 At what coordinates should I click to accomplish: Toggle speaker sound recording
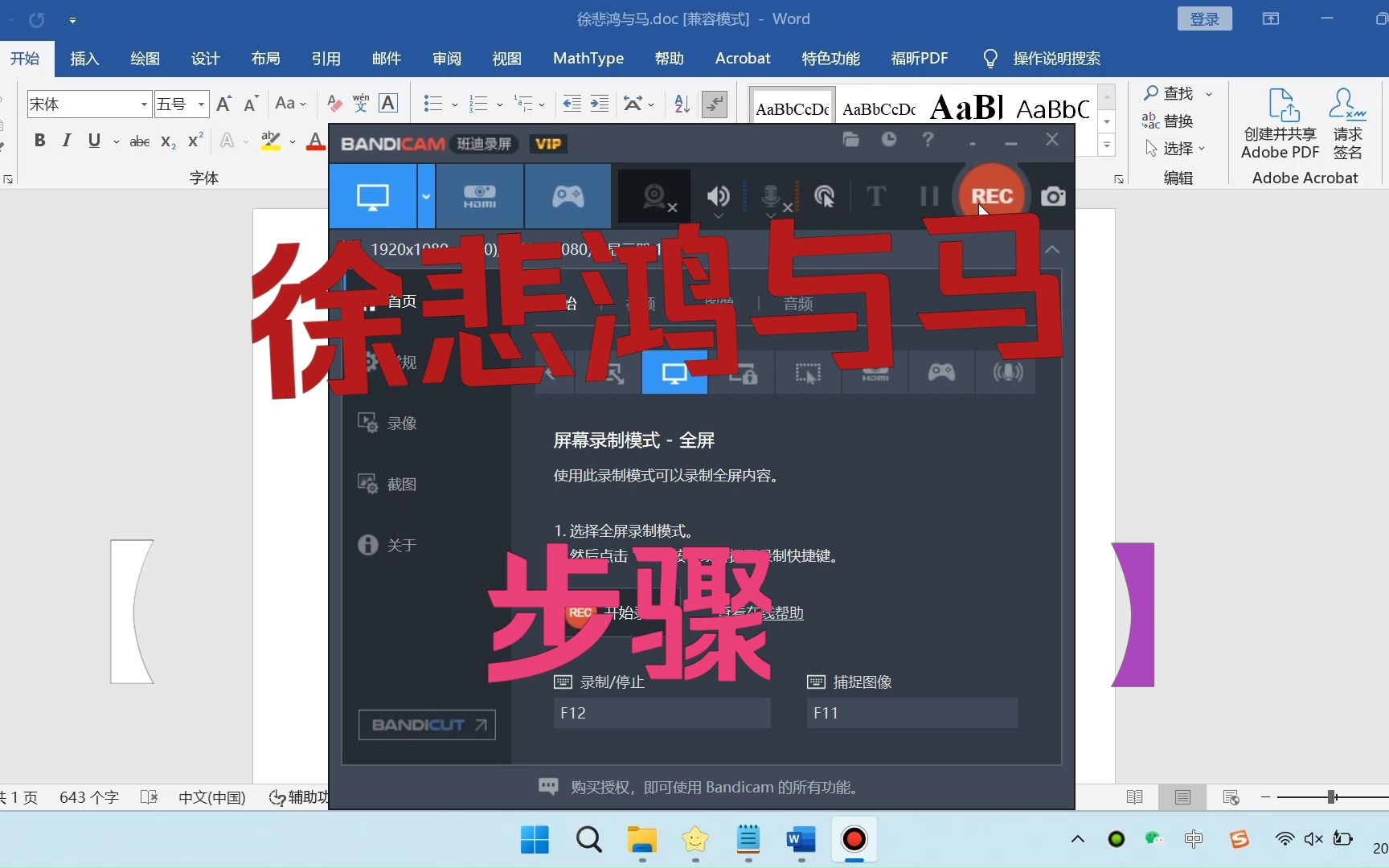point(718,197)
